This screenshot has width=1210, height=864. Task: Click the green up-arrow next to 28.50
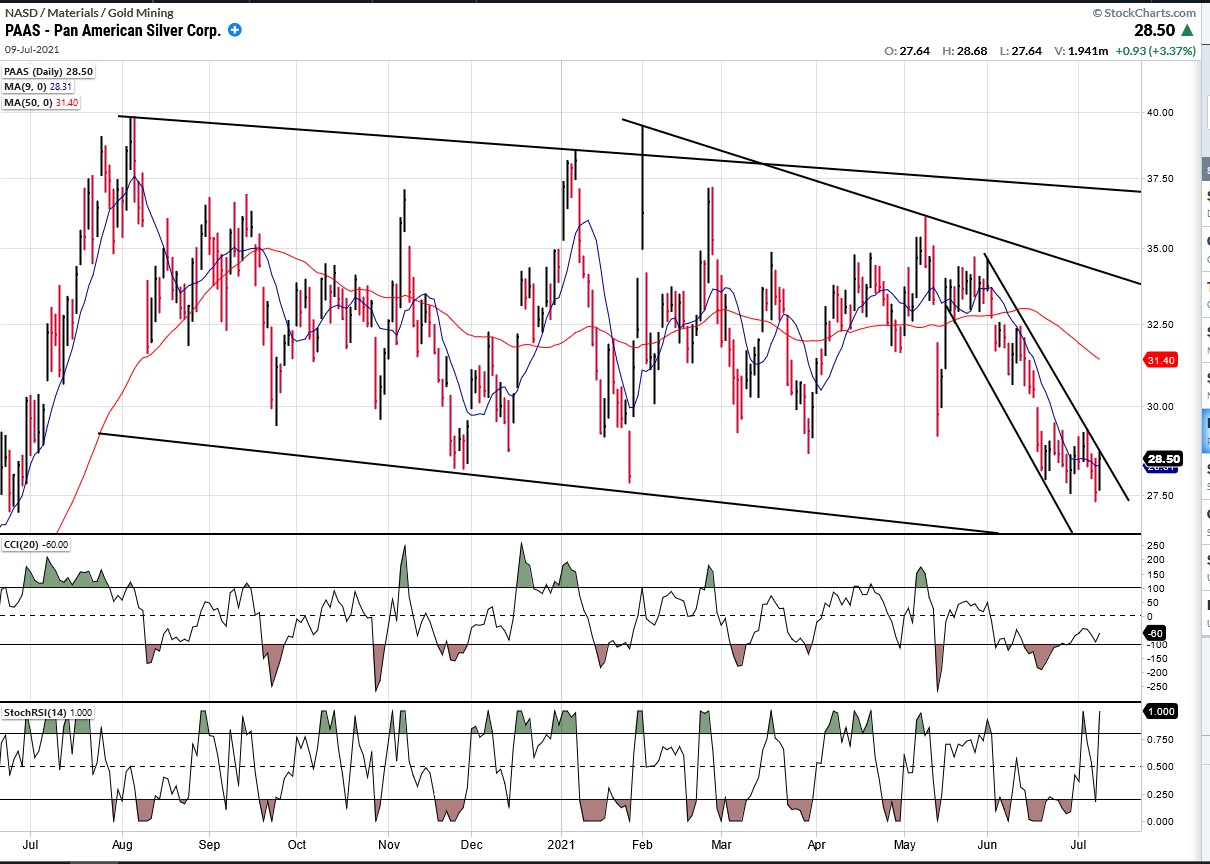pos(1188,31)
